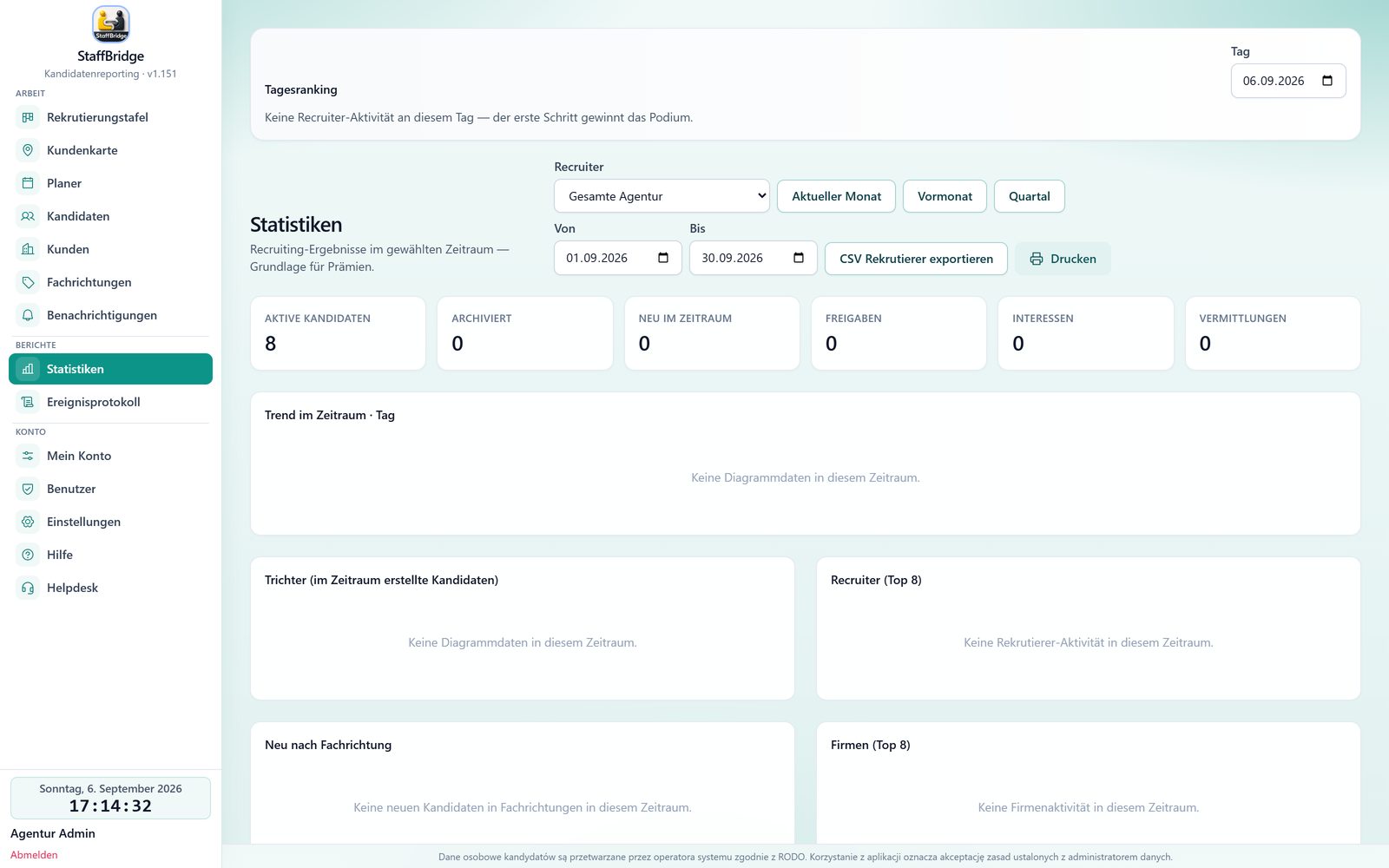Screen dimensions: 1389x868
Task: Click the Abmelden link
Action: (x=34, y=855)
